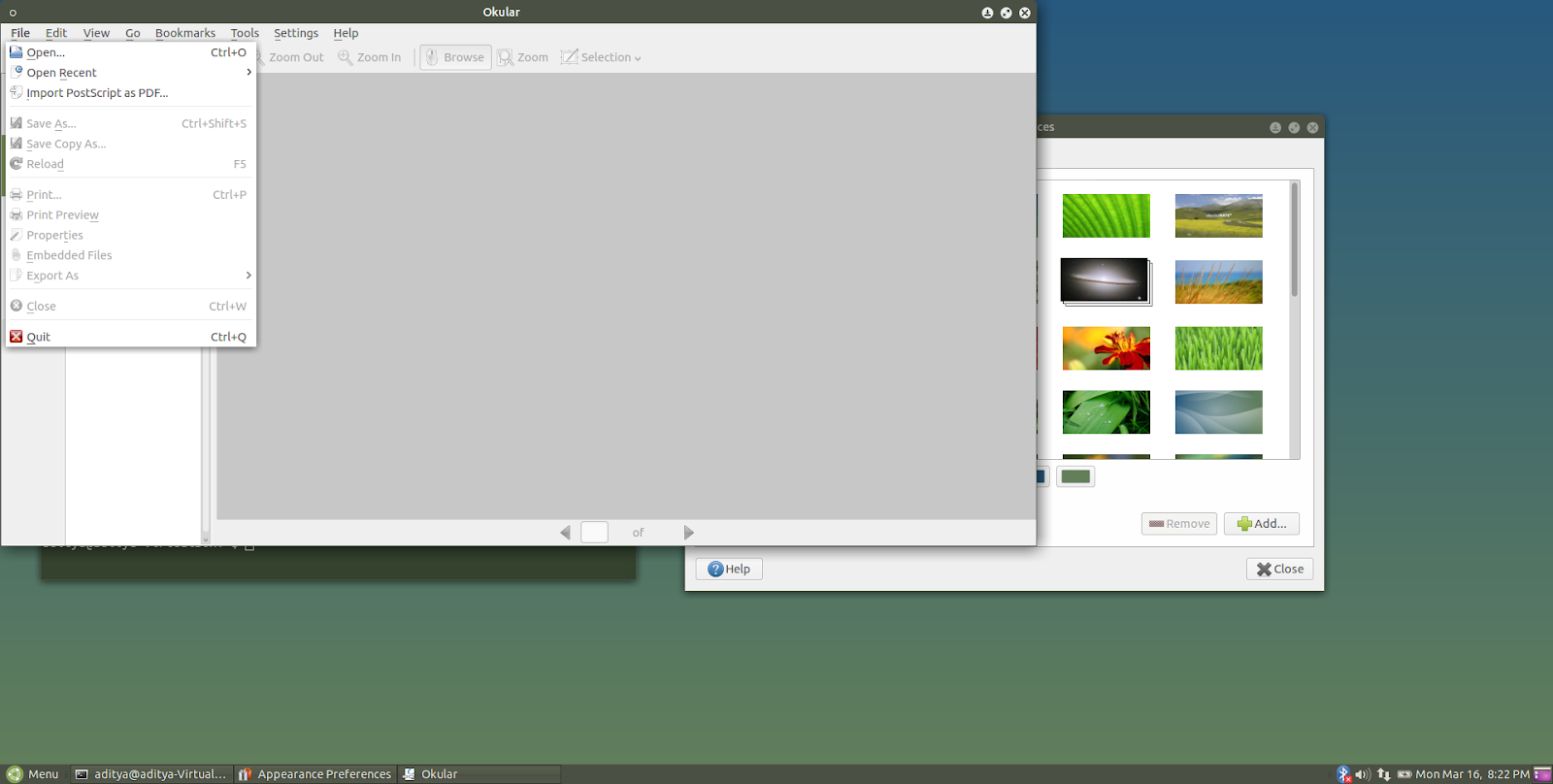Open the green background color swatch

1075,476
